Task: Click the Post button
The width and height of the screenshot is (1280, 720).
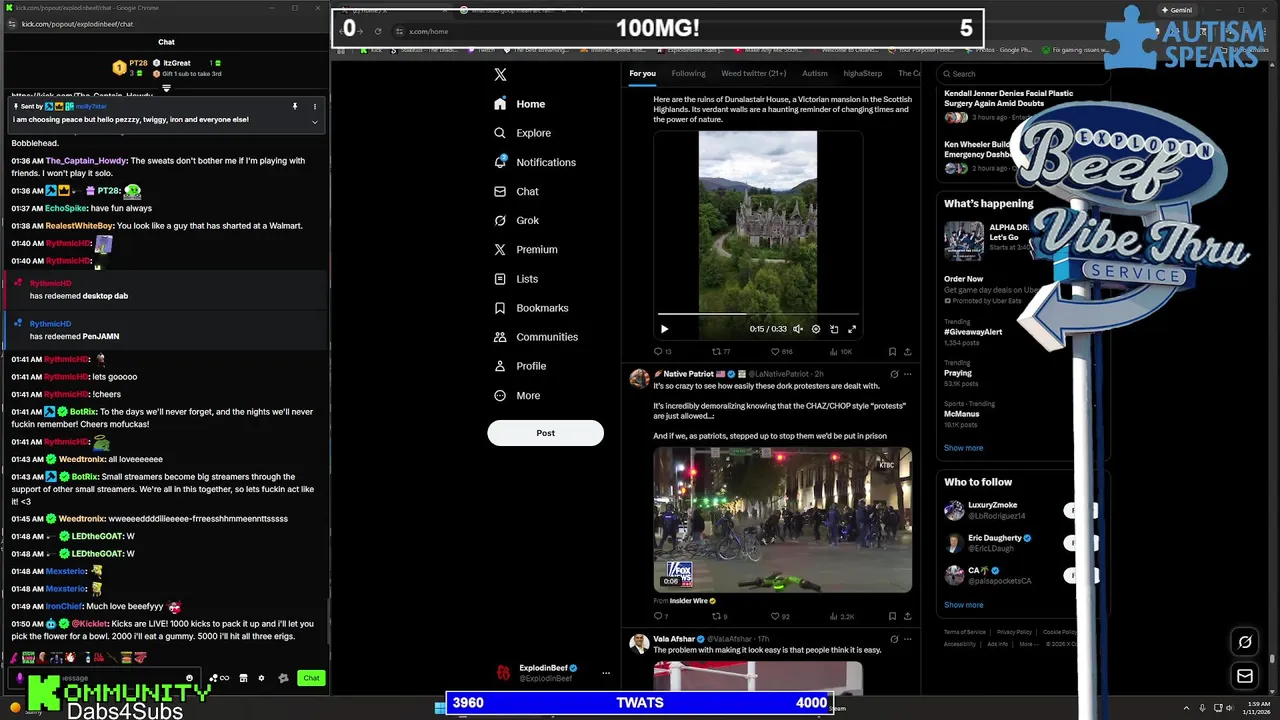Action: (545, 433)
